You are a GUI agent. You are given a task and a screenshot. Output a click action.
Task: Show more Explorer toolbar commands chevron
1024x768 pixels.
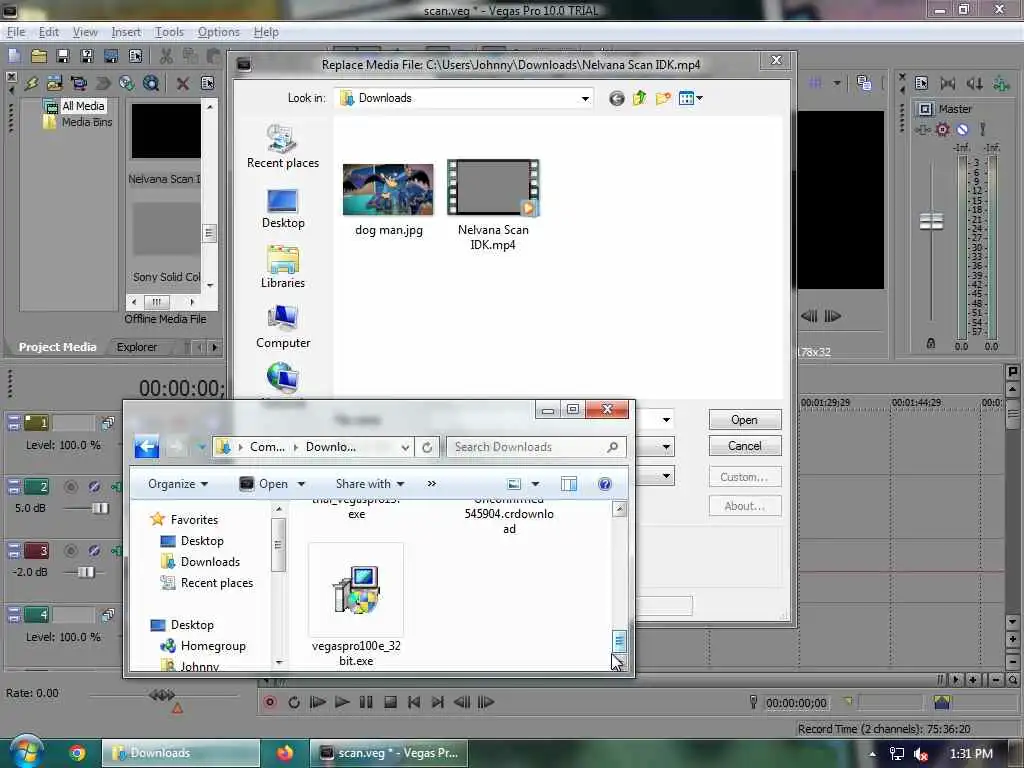[x=432, y=484]
